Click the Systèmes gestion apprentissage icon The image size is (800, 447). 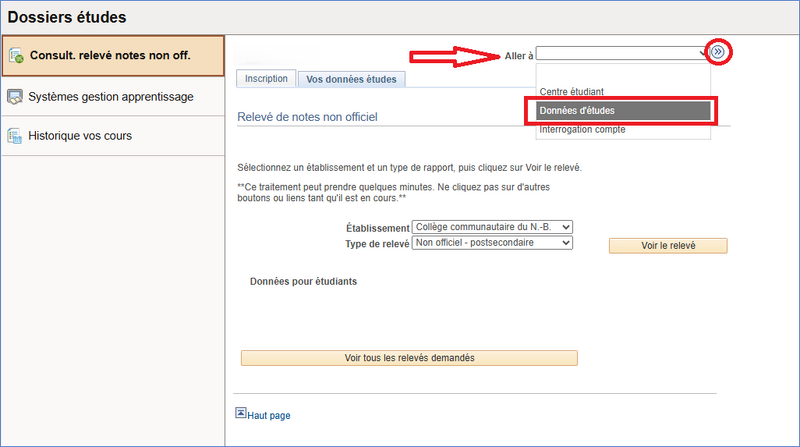pyautogui.click(x=15, y=97)
